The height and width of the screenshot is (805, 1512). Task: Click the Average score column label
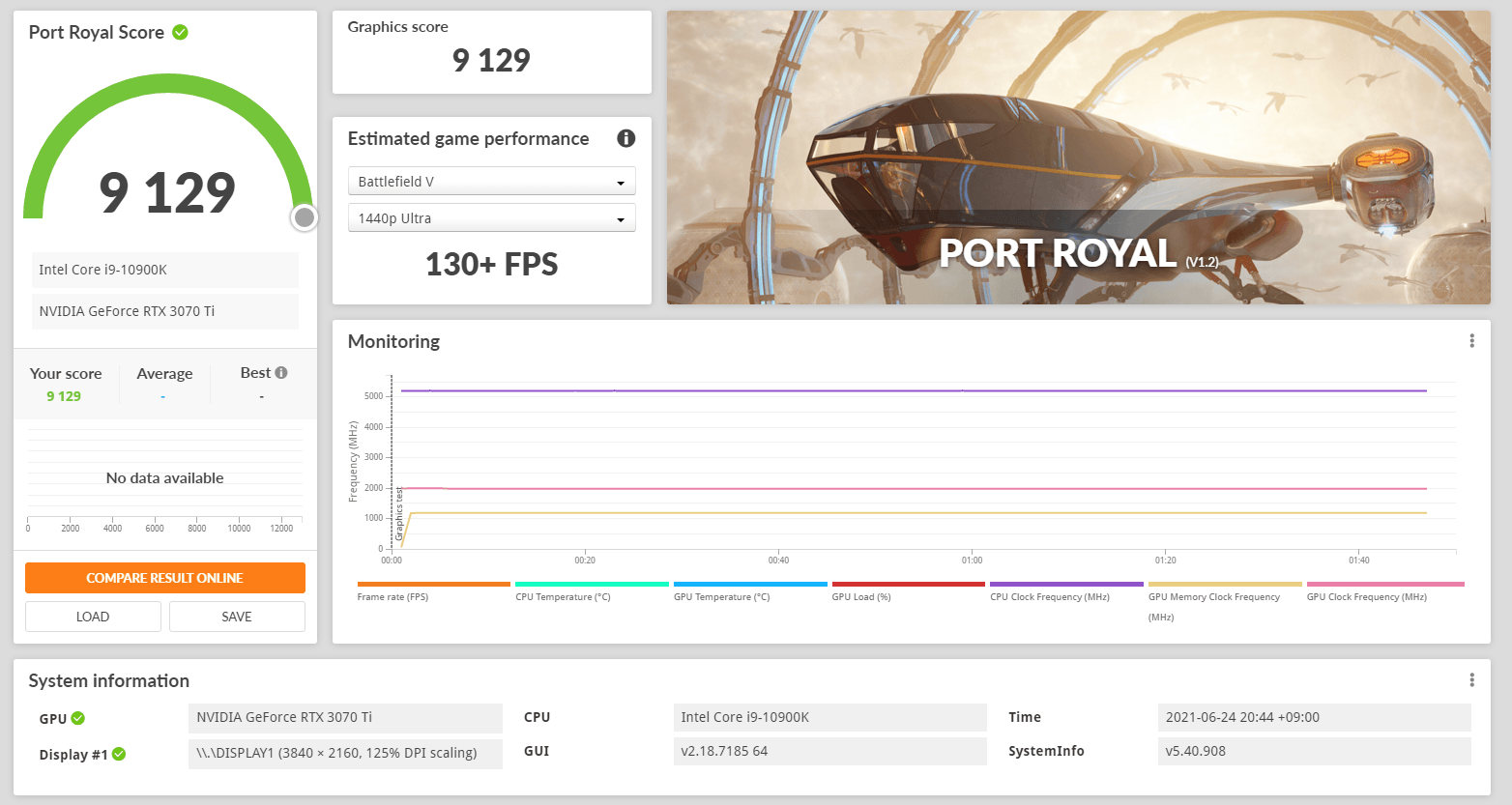[164, 374]
